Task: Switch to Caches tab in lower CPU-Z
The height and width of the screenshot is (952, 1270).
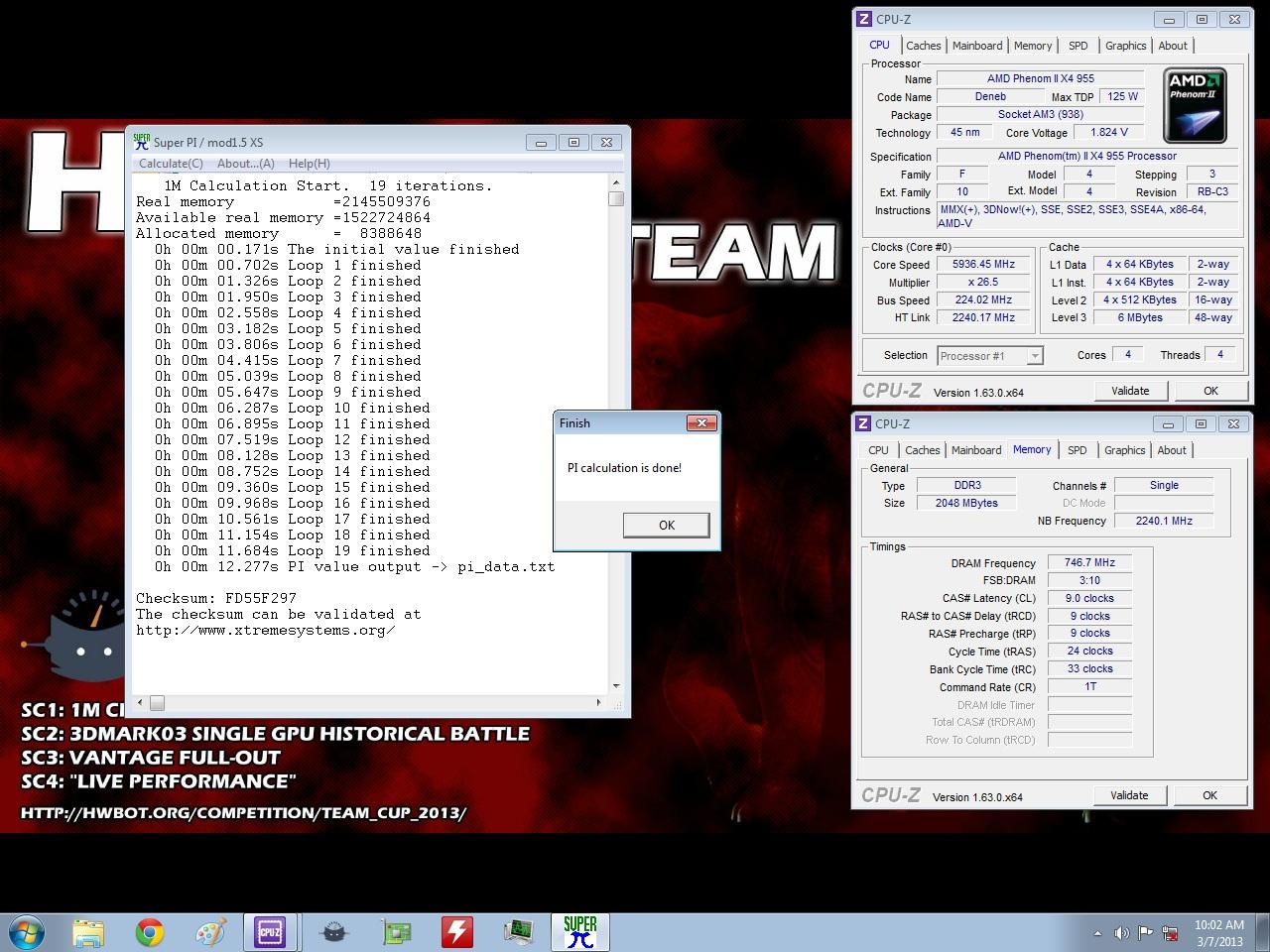Action: 923,450
